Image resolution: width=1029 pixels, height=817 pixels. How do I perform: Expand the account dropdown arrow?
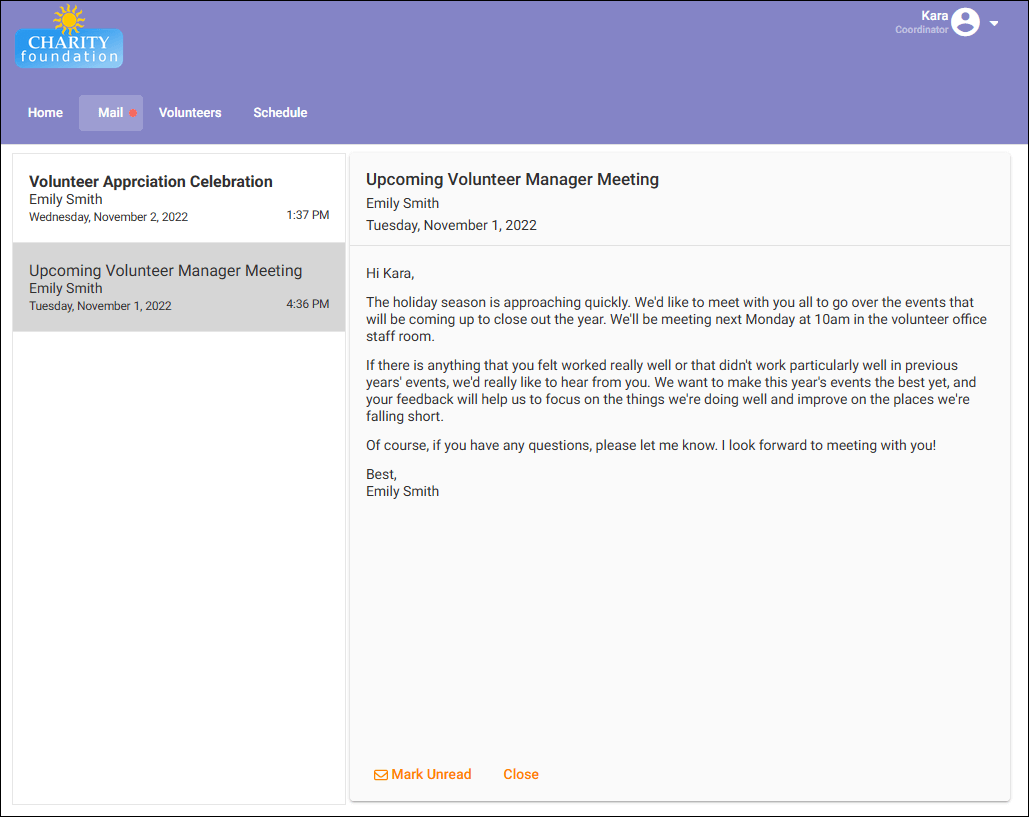pos(994,23)
